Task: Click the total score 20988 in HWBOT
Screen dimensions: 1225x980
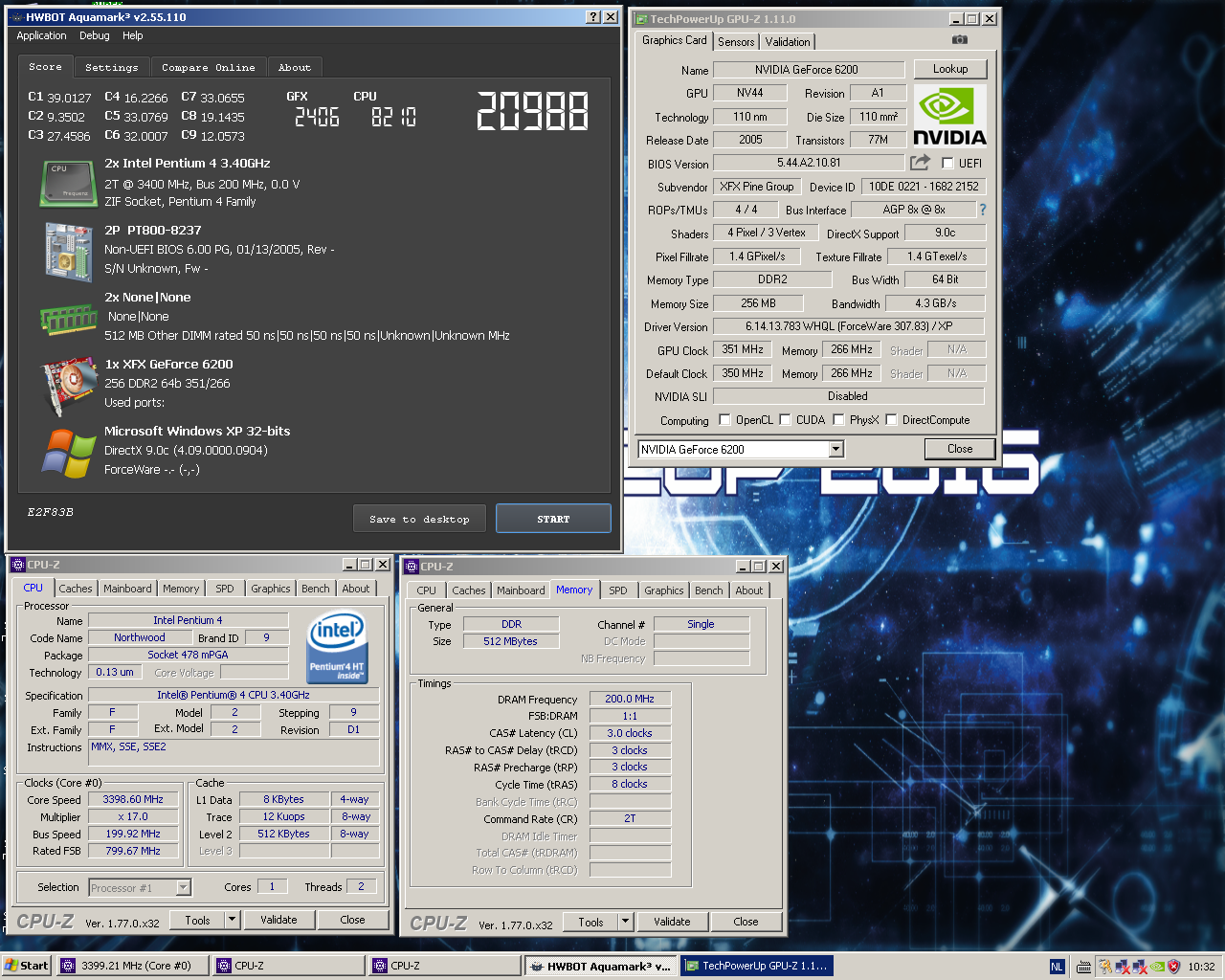Action: pyautogui.click(x=532, y=111)
